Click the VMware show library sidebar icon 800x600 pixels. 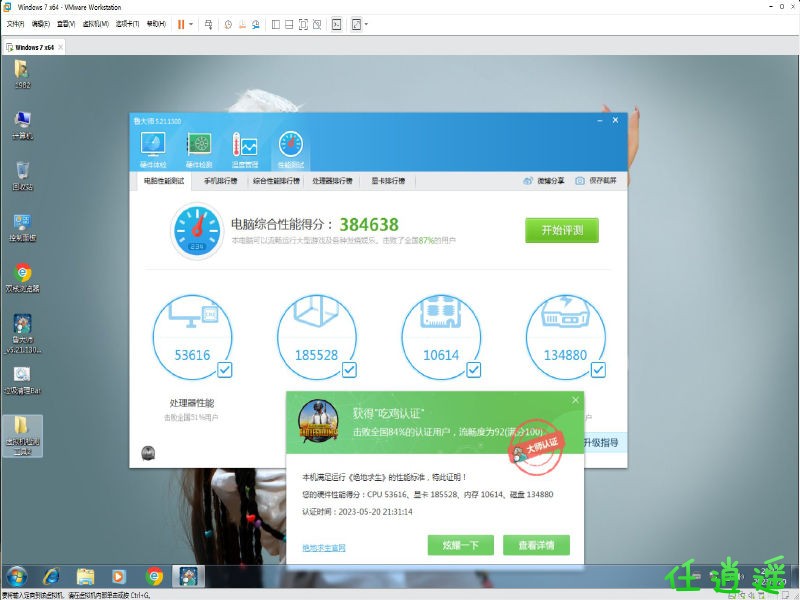click(276, 24)
